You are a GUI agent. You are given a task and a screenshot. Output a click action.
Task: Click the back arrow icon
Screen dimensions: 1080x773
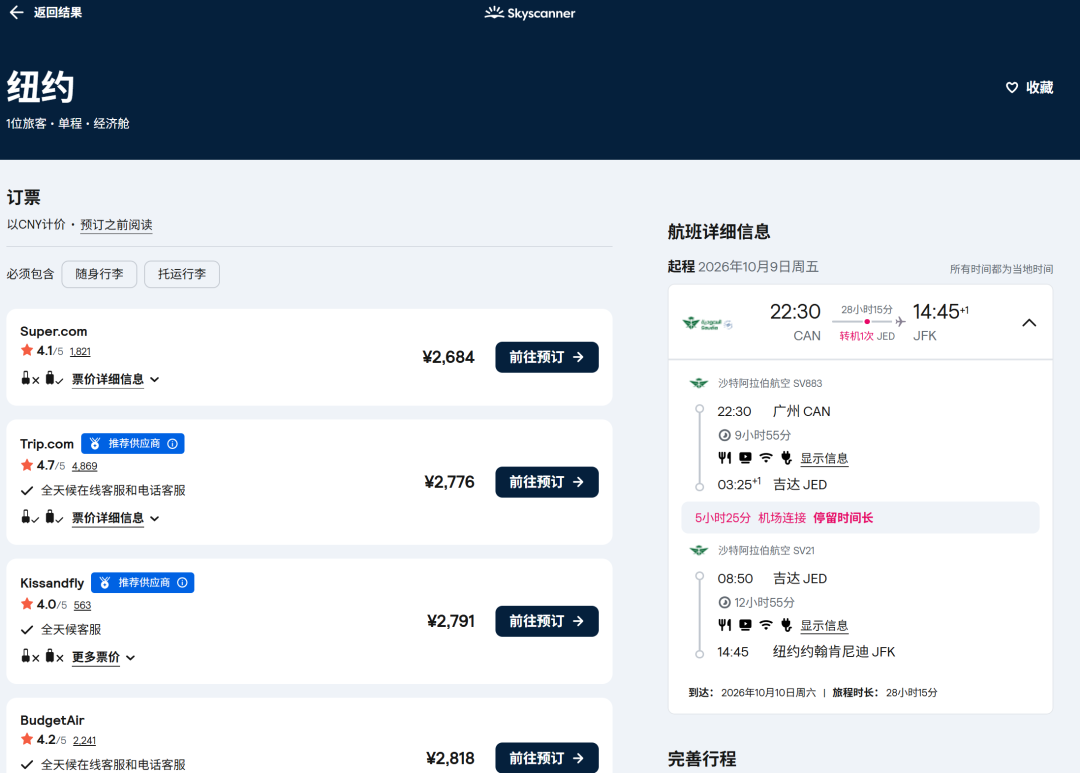17,12
